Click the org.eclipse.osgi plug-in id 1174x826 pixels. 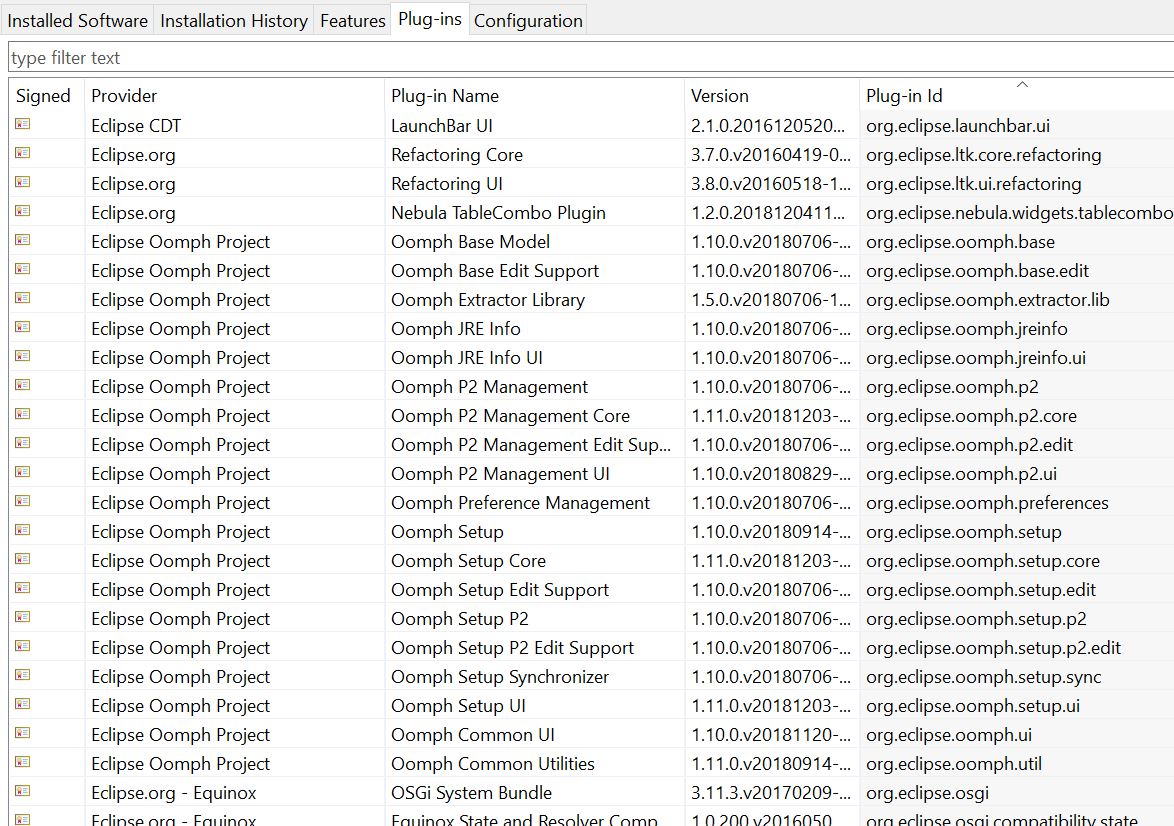pos(927,793)
